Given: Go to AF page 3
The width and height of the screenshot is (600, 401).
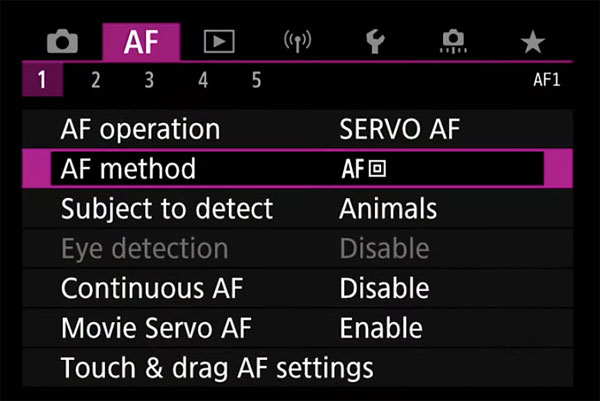Looking at the screenshot, I should pyautogui.click(x=149, y=80).
